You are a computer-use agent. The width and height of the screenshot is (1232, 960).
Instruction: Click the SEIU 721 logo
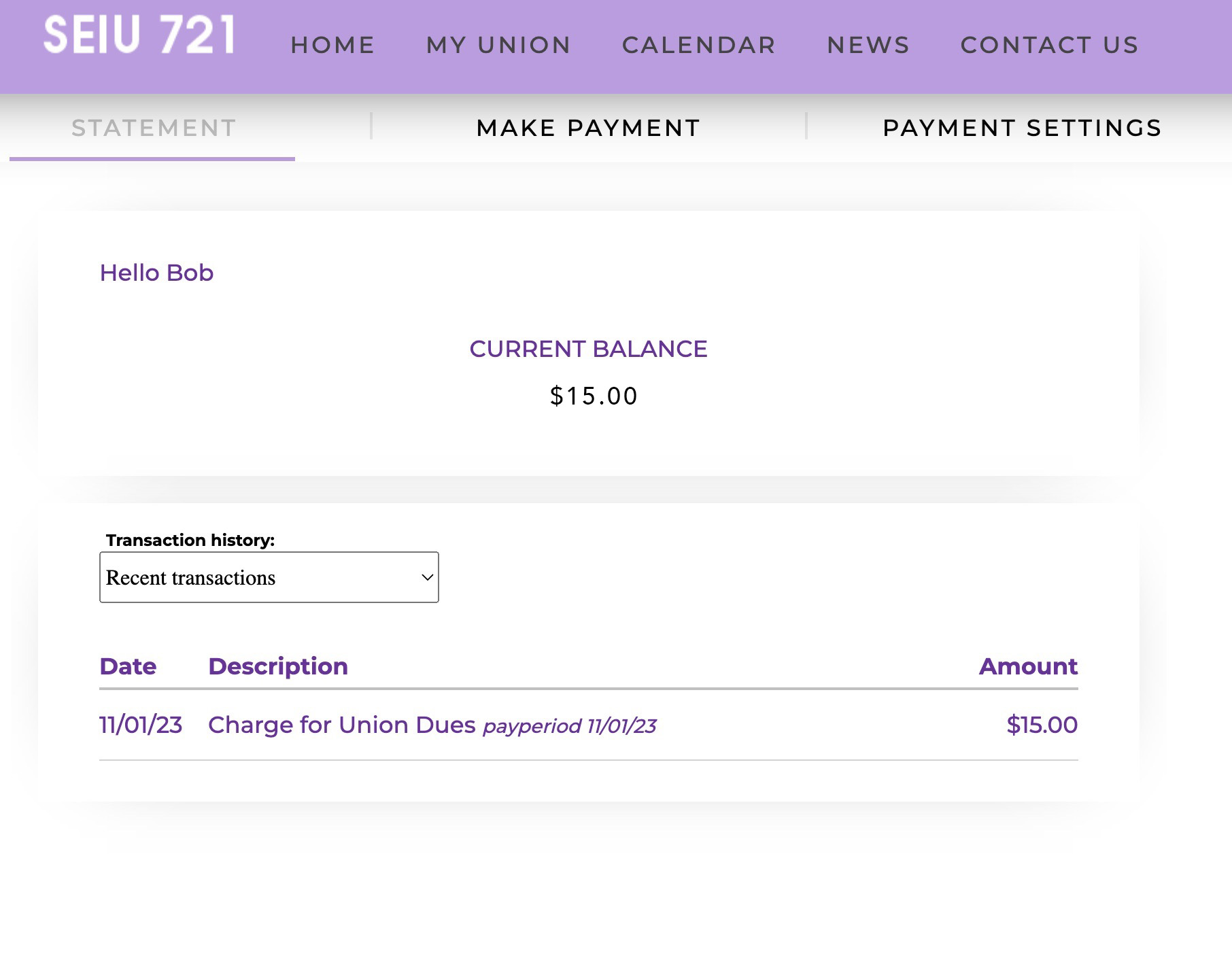click(140, 35)
